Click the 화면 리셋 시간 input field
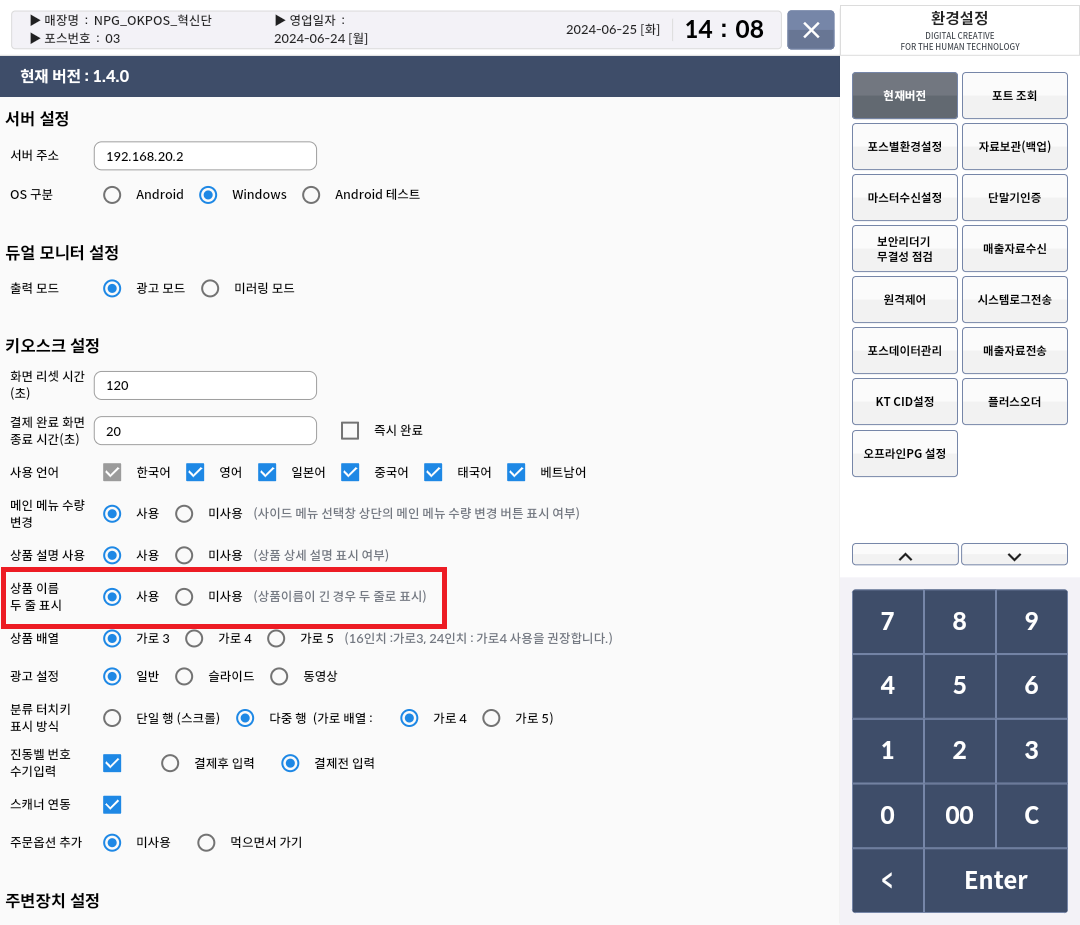This screenshot has height=925, width=1080. pos(205,386)
